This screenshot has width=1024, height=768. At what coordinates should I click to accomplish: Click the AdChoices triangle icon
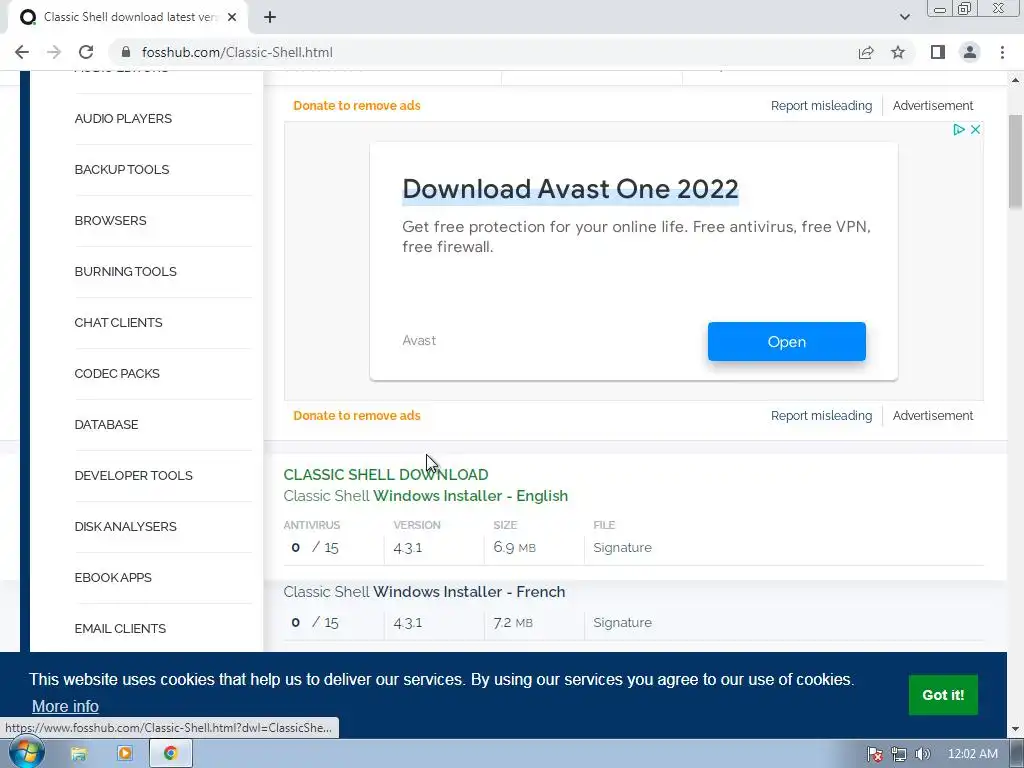(x=959, y=129)
